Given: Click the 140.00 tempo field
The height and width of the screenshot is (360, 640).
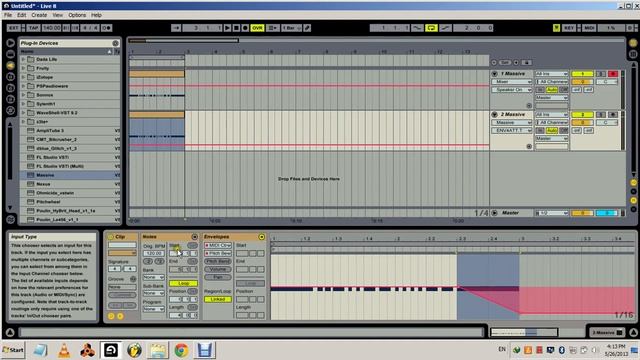Looking at the screenshot, I should [51, 28].
